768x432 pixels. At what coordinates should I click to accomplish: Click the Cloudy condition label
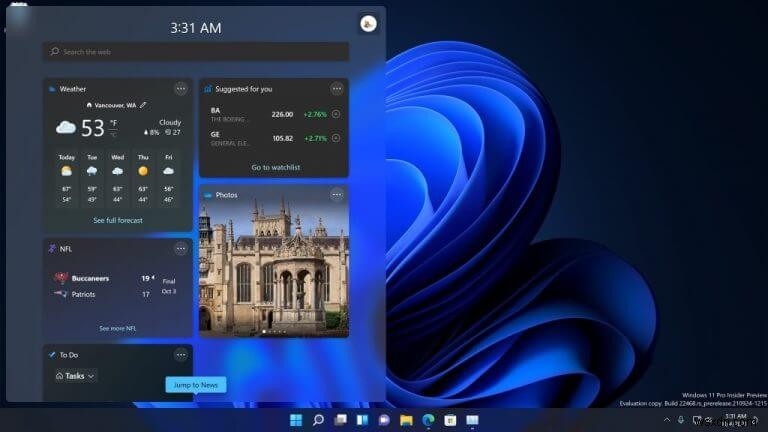(x=170, y=122)
